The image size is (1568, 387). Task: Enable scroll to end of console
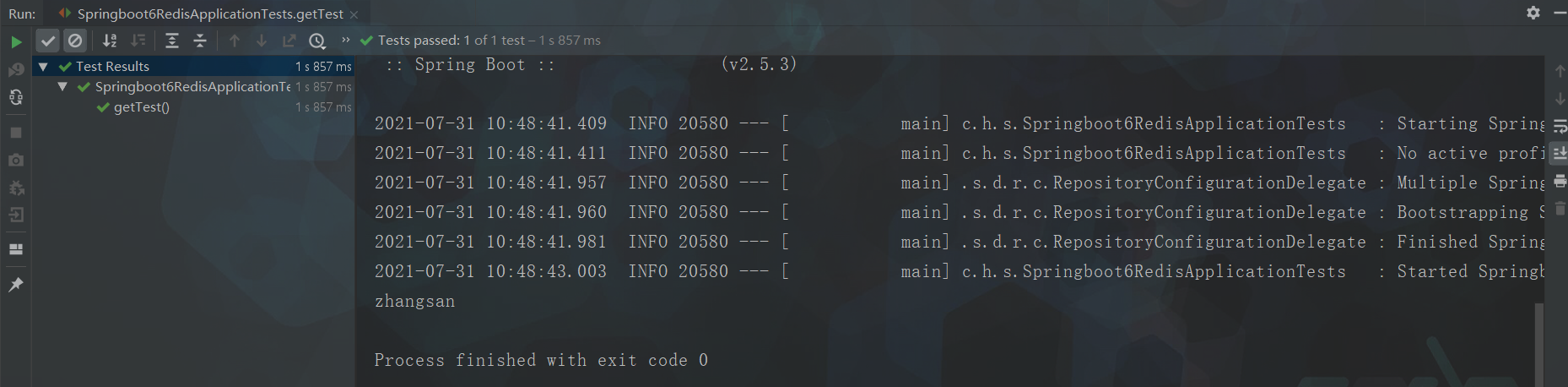1560,154
